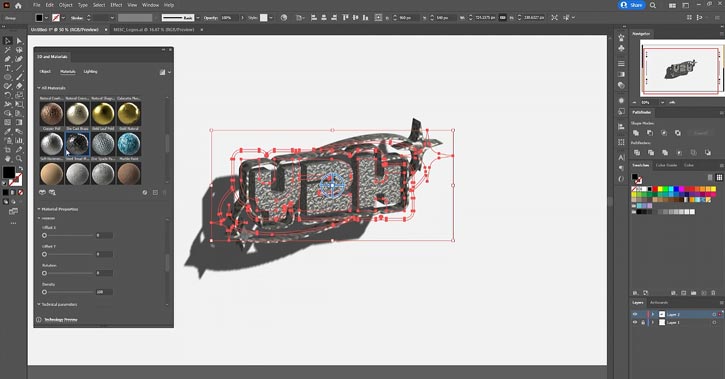The width and height of the screenshot is (725, 379).
Task: Swap fill and stroke arrows
Action: (20, 168)
